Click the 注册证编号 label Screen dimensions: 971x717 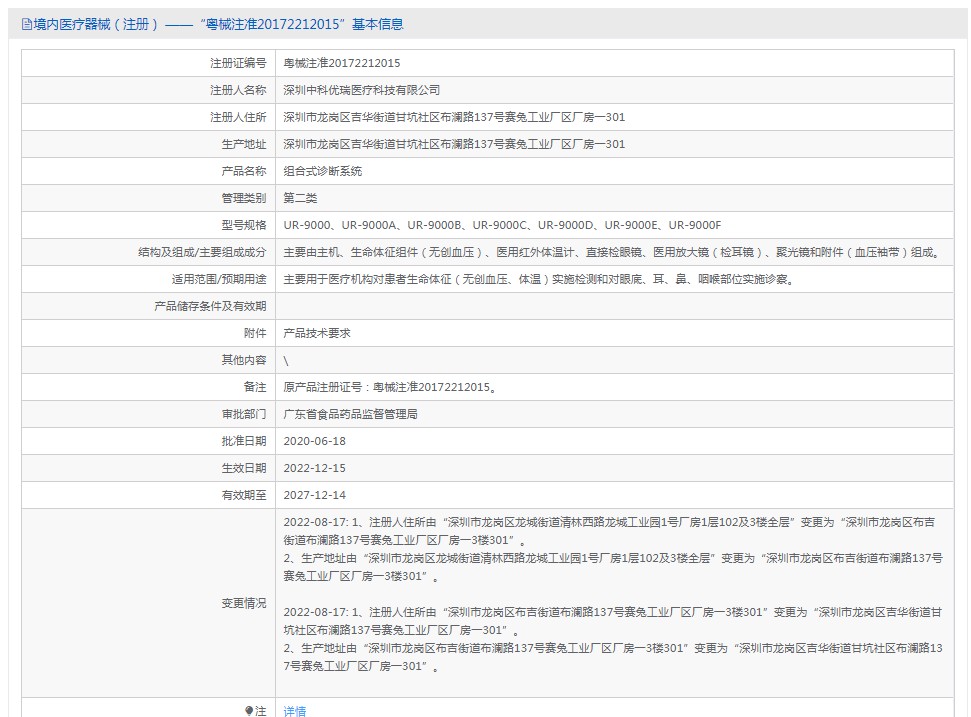[x=238, y=63]
